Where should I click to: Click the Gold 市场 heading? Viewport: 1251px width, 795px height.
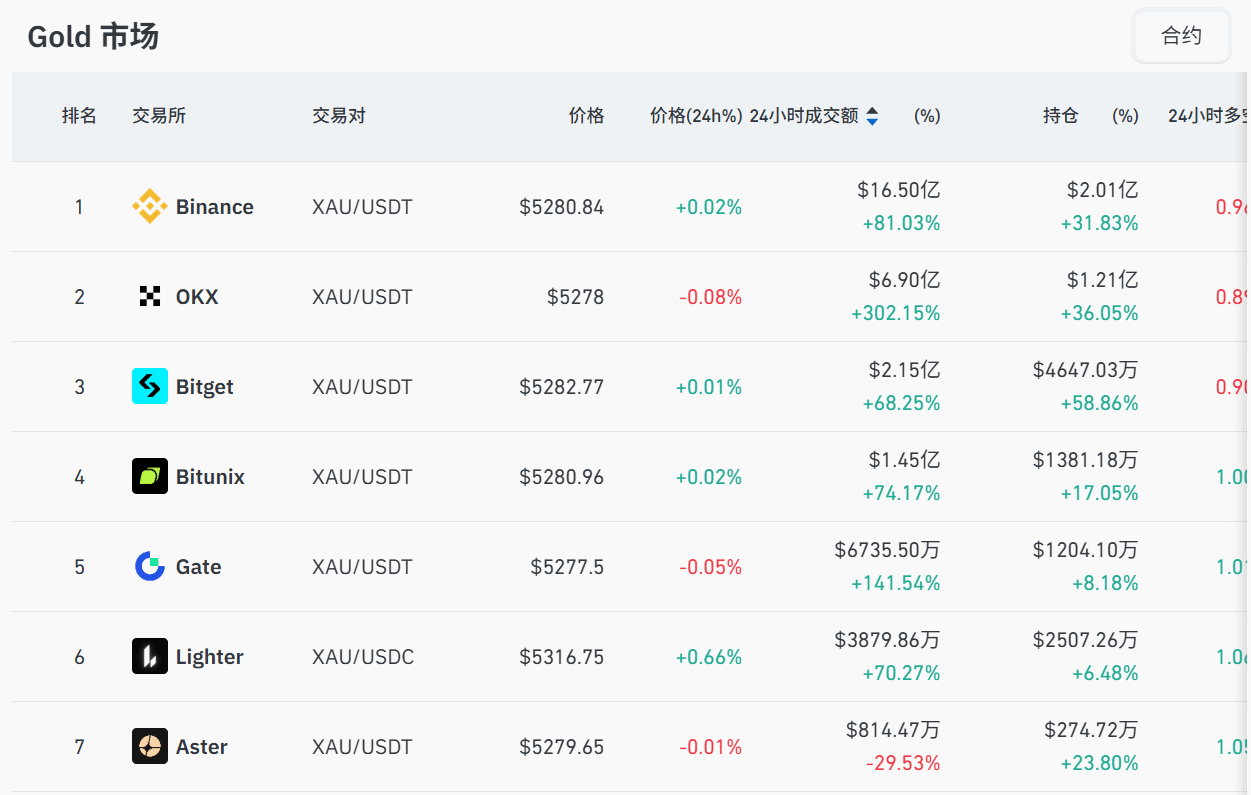tap(93, 37)
